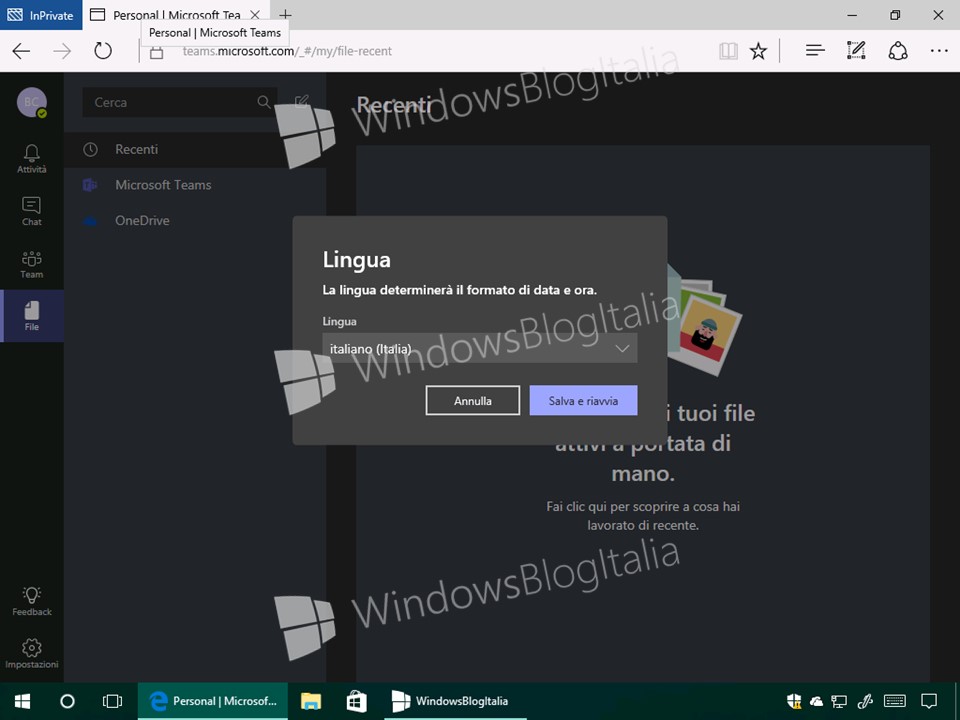
Task: Open Impostazioni settings gear
Action: [31, 654]
